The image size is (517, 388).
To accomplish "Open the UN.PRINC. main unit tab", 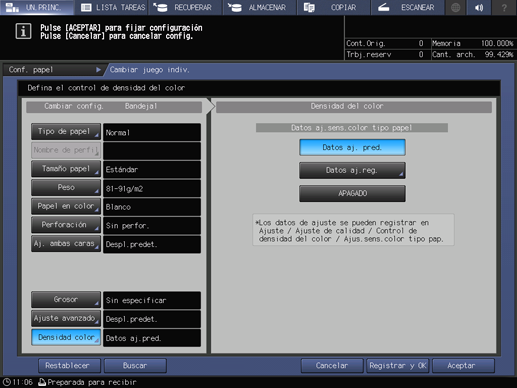I will coord(37,7).
